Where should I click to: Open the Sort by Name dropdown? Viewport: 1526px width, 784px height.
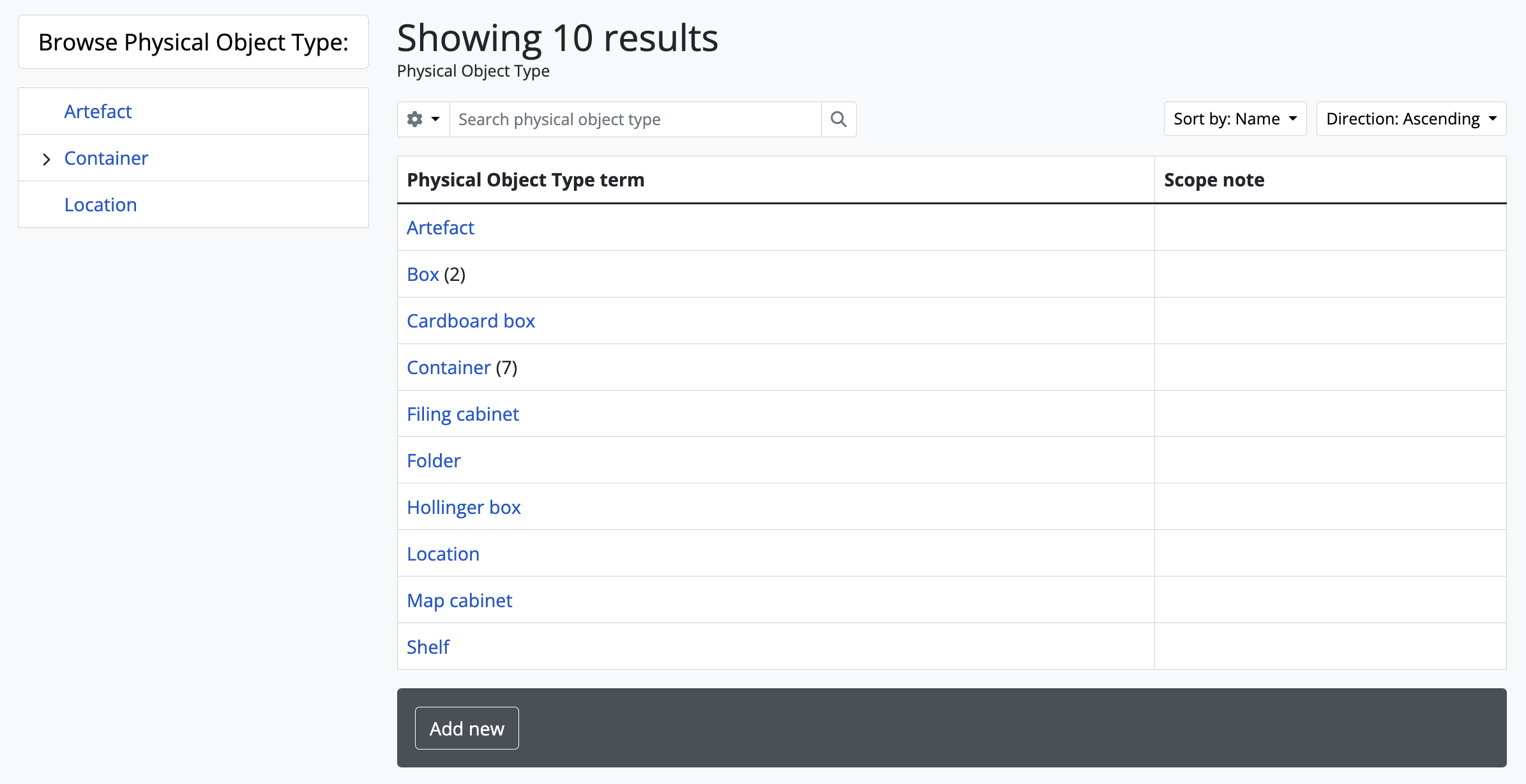click(x=1235, y=119)
